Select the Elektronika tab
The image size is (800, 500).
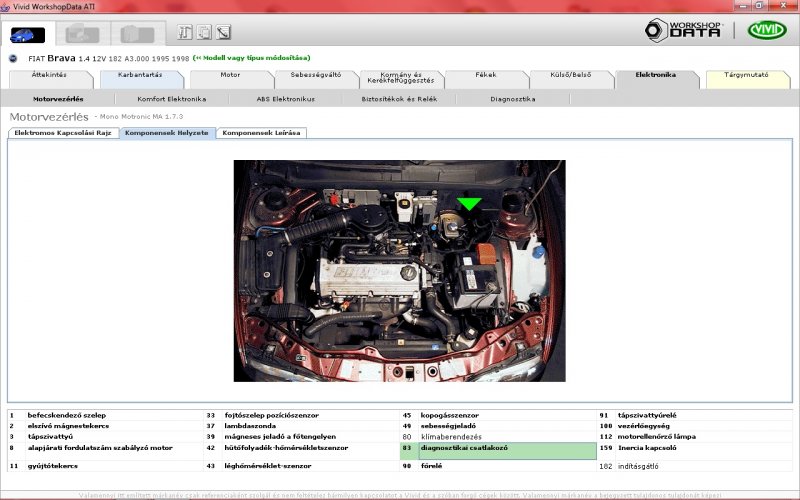point(656,79)
